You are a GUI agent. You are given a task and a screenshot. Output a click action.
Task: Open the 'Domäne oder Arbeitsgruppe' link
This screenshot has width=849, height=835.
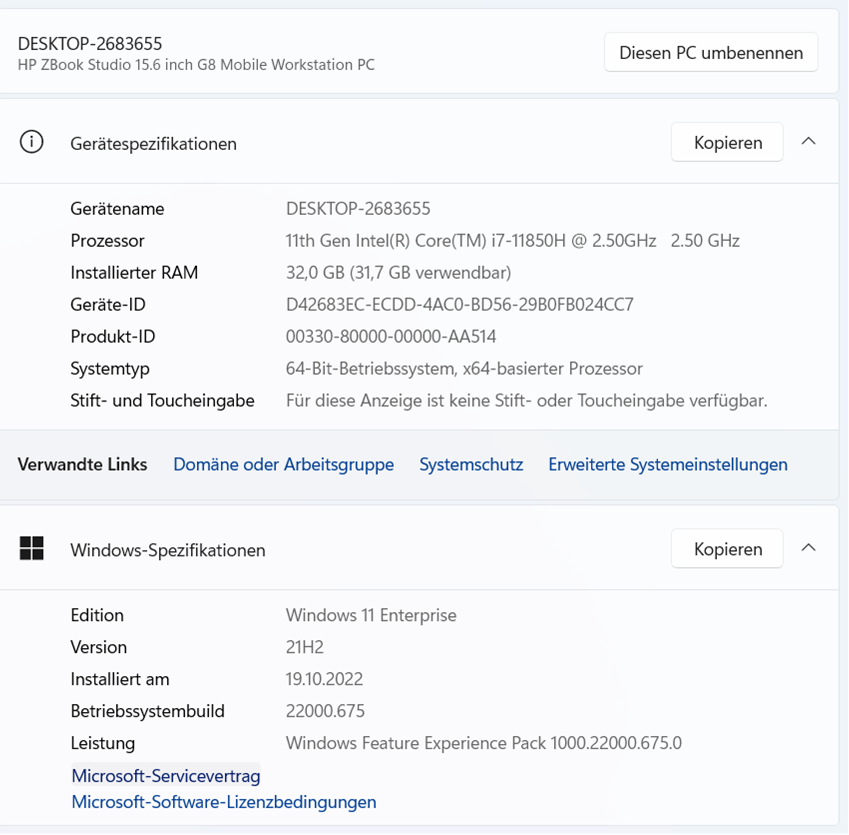point(283,465)
